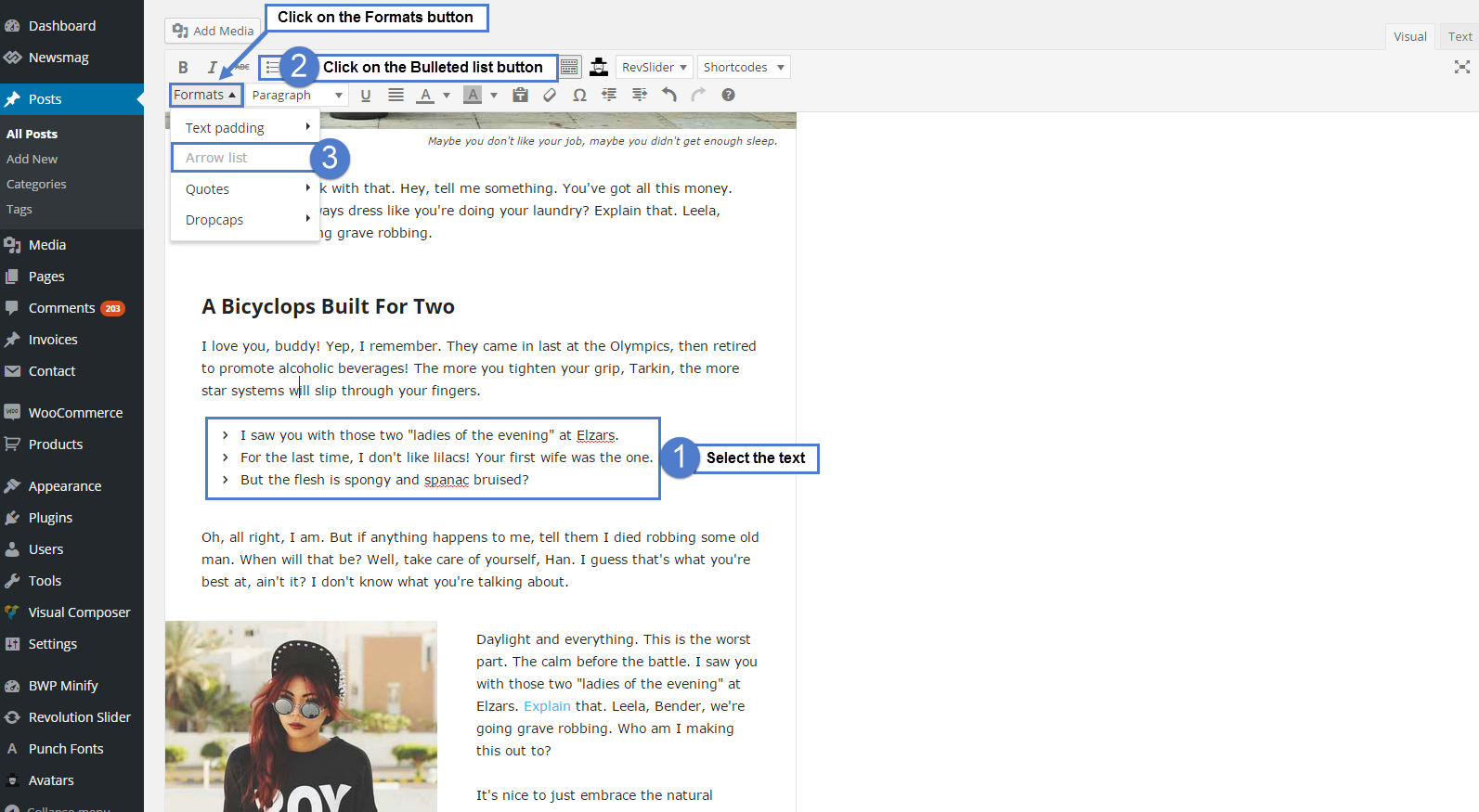Open the Pages menu
Image resolution: width=1479 pixels, height=812 pixels.
coord(71,277)
